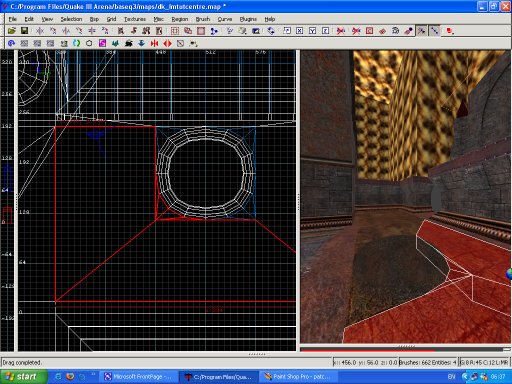Click the Quake map editor taskbar button

(x=220, y=377)
